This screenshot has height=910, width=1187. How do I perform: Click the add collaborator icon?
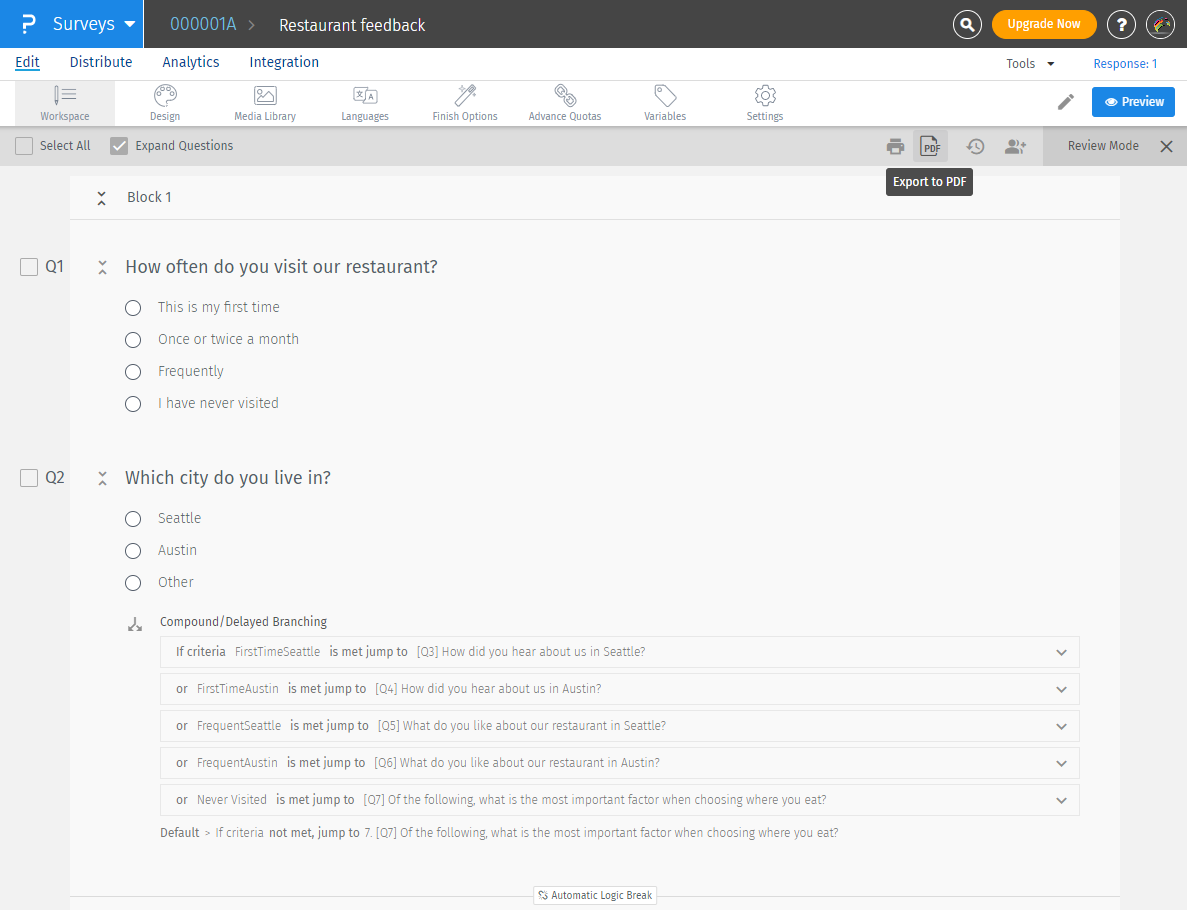[x=1015, y=146]
